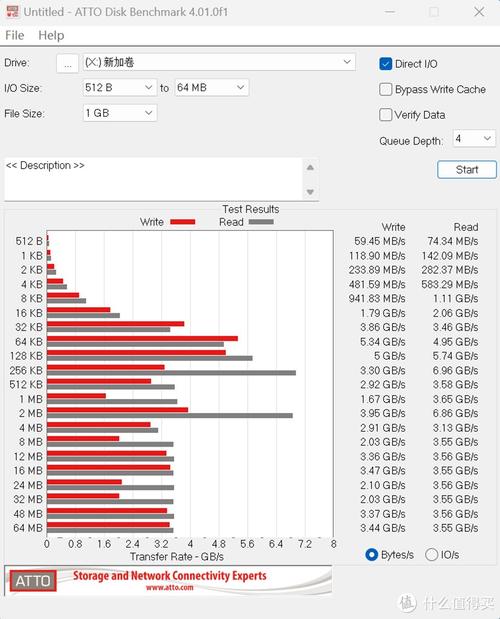Enable the Verify Data checkbox
Viewport: 500px width, 619px height.
[386, 115]
